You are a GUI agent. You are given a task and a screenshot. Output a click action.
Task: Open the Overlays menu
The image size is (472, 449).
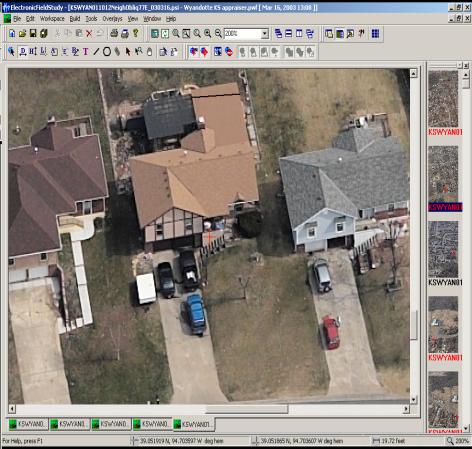point(112,19)
